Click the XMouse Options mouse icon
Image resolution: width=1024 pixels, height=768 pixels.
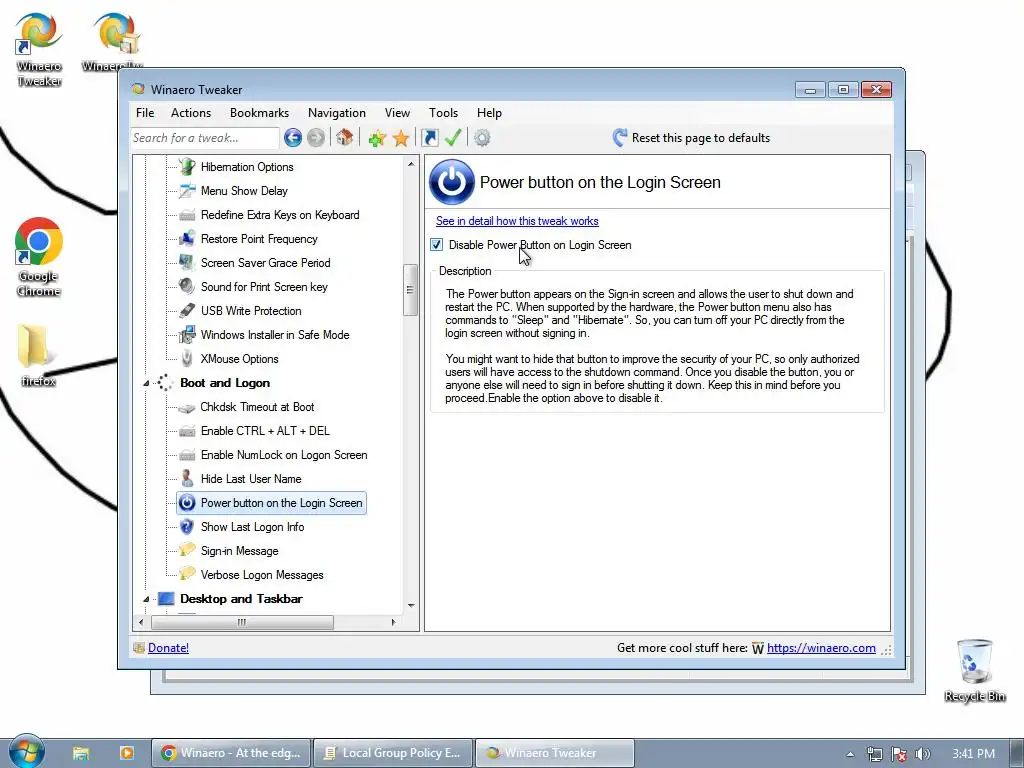[x=187, y=359]
